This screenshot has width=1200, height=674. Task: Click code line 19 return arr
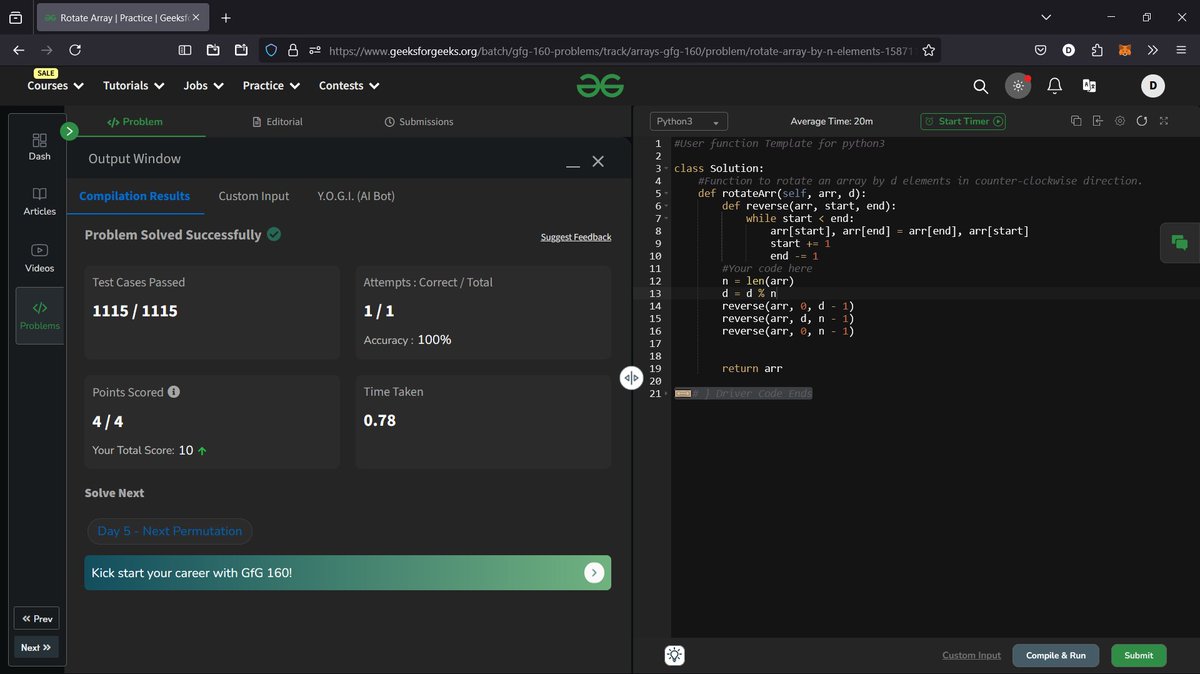click(752, 369)
